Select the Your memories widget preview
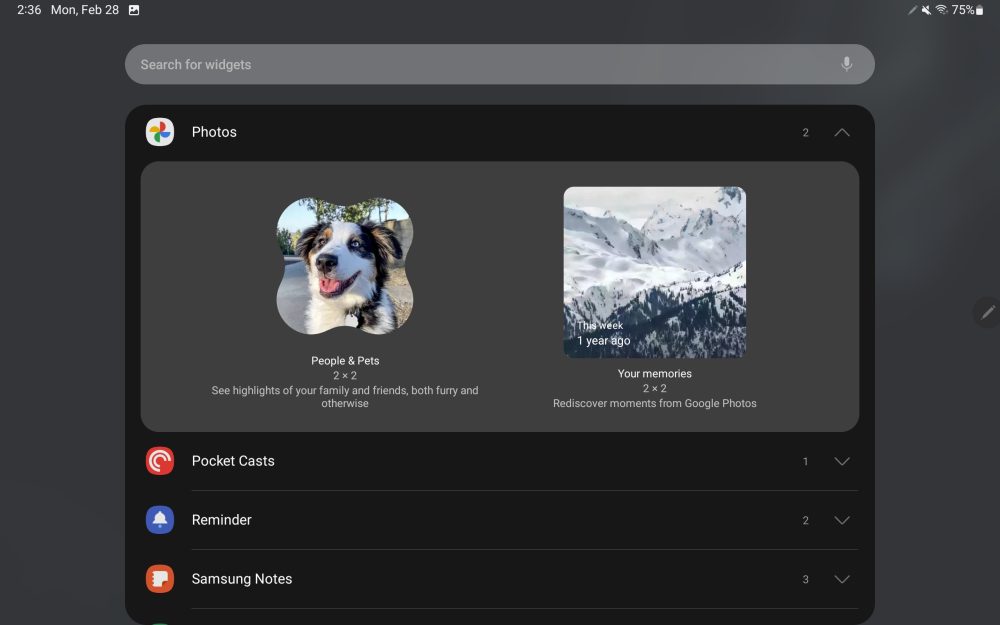1000x625 pixels. pos(654,271)
